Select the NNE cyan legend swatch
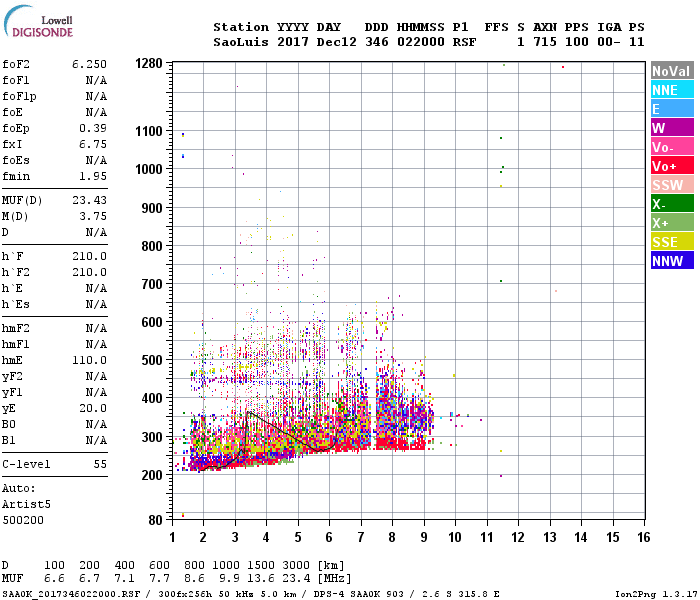Viewport: 700px width, 600px height. (x=672, y=90)
